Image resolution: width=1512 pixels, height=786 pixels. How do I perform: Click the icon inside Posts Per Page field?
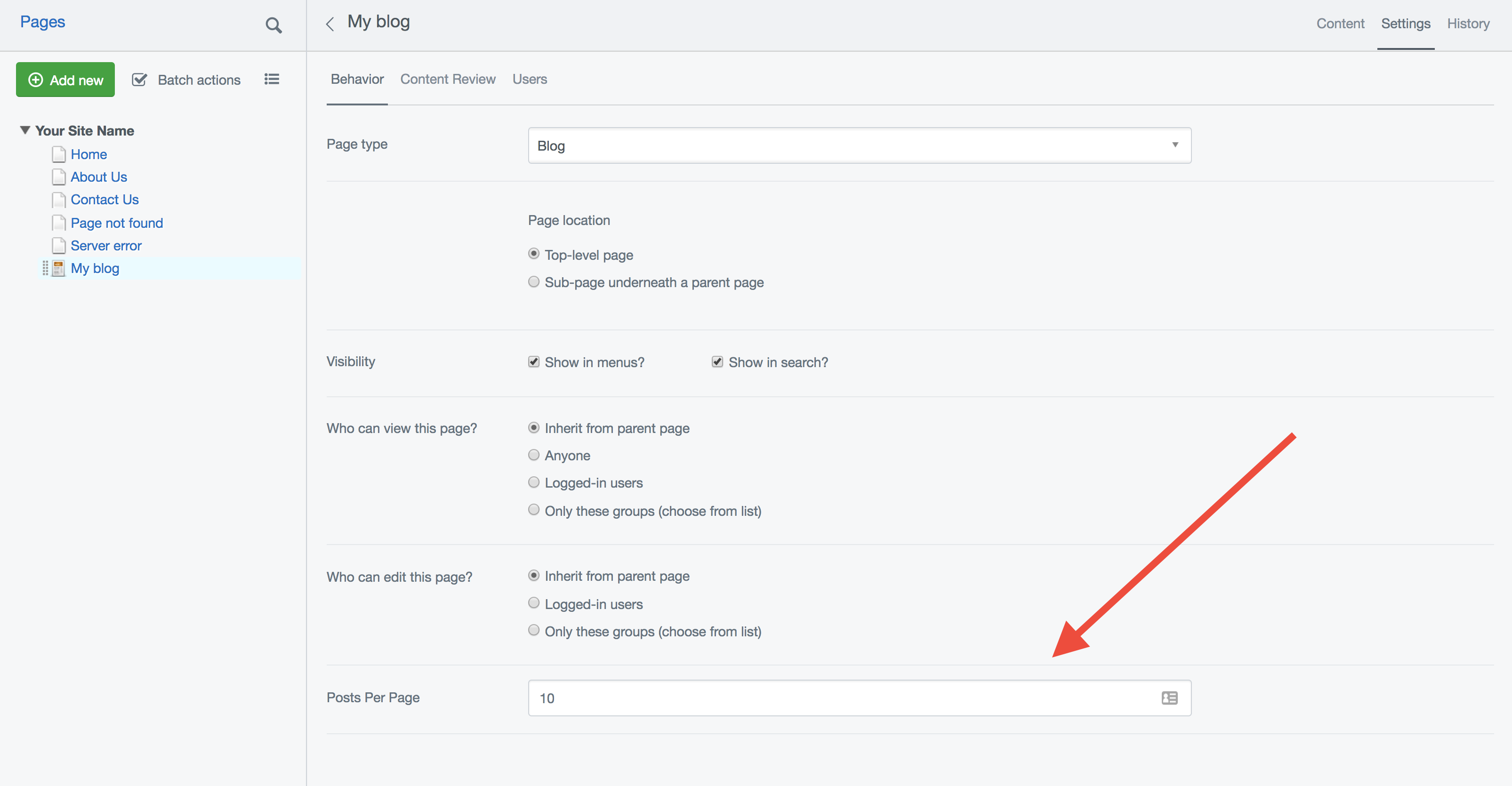(x=1169, y=698)
